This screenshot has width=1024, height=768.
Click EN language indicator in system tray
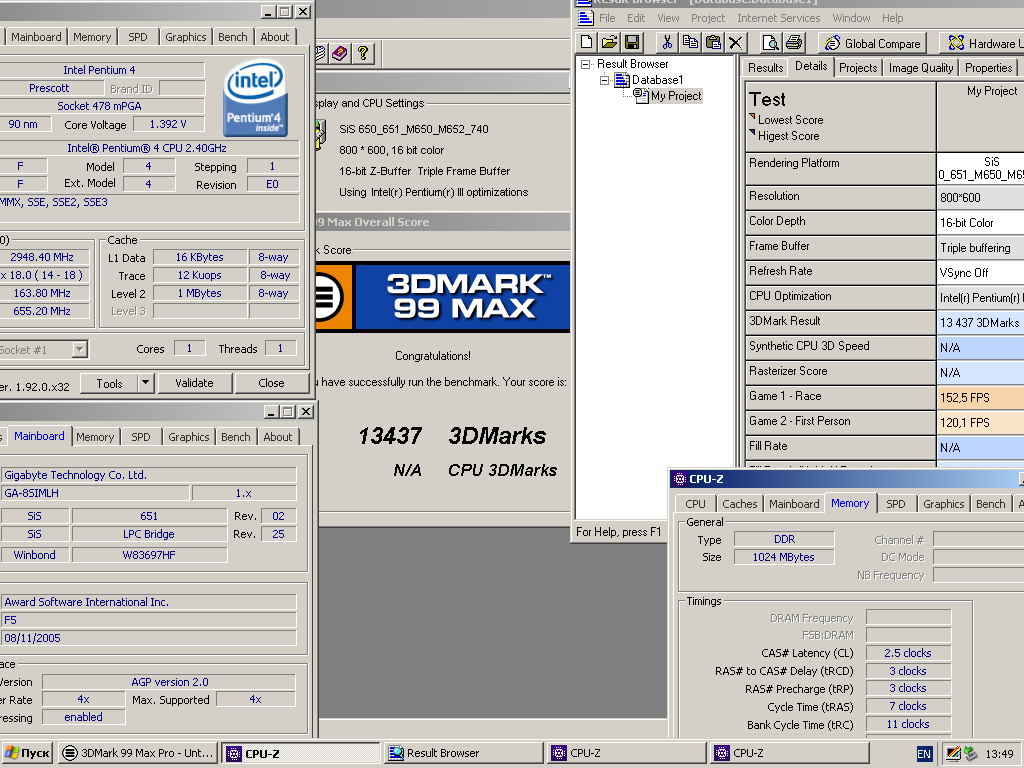(924, 754)
